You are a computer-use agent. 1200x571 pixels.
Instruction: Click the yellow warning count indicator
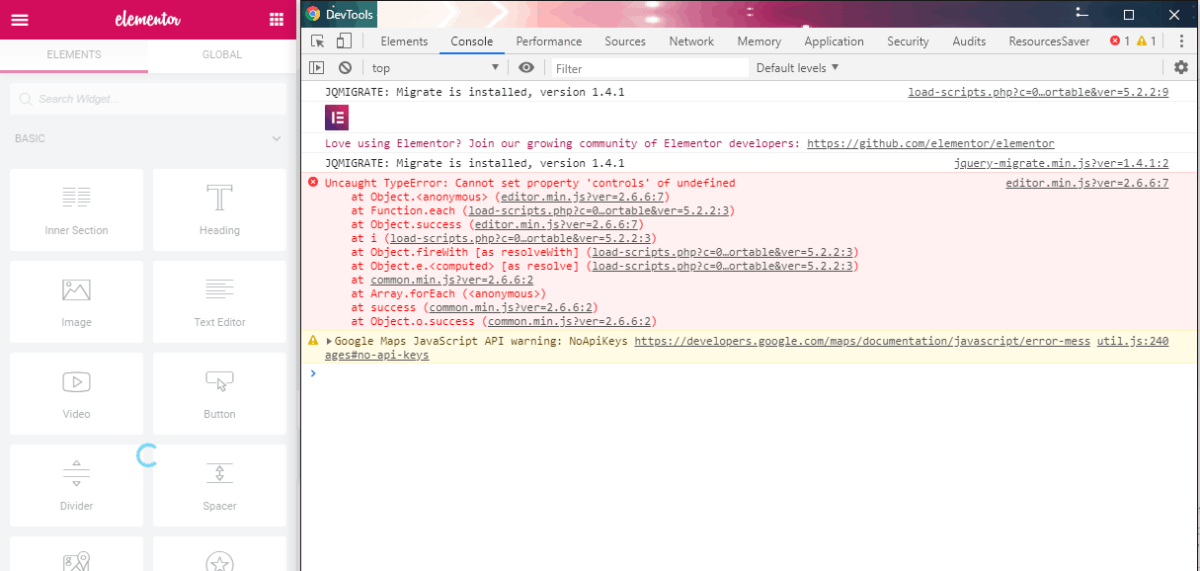[x=1146, y=41]
